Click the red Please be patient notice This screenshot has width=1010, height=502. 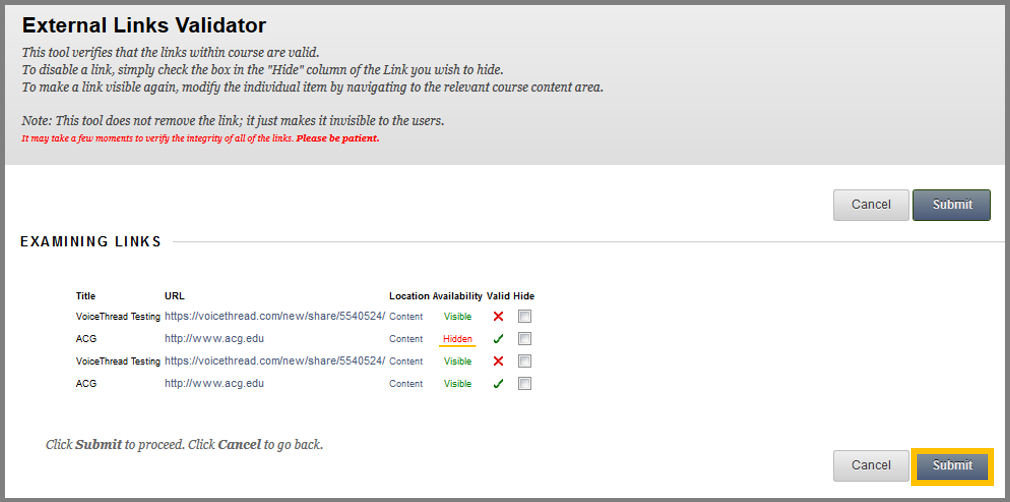(338, 139)
